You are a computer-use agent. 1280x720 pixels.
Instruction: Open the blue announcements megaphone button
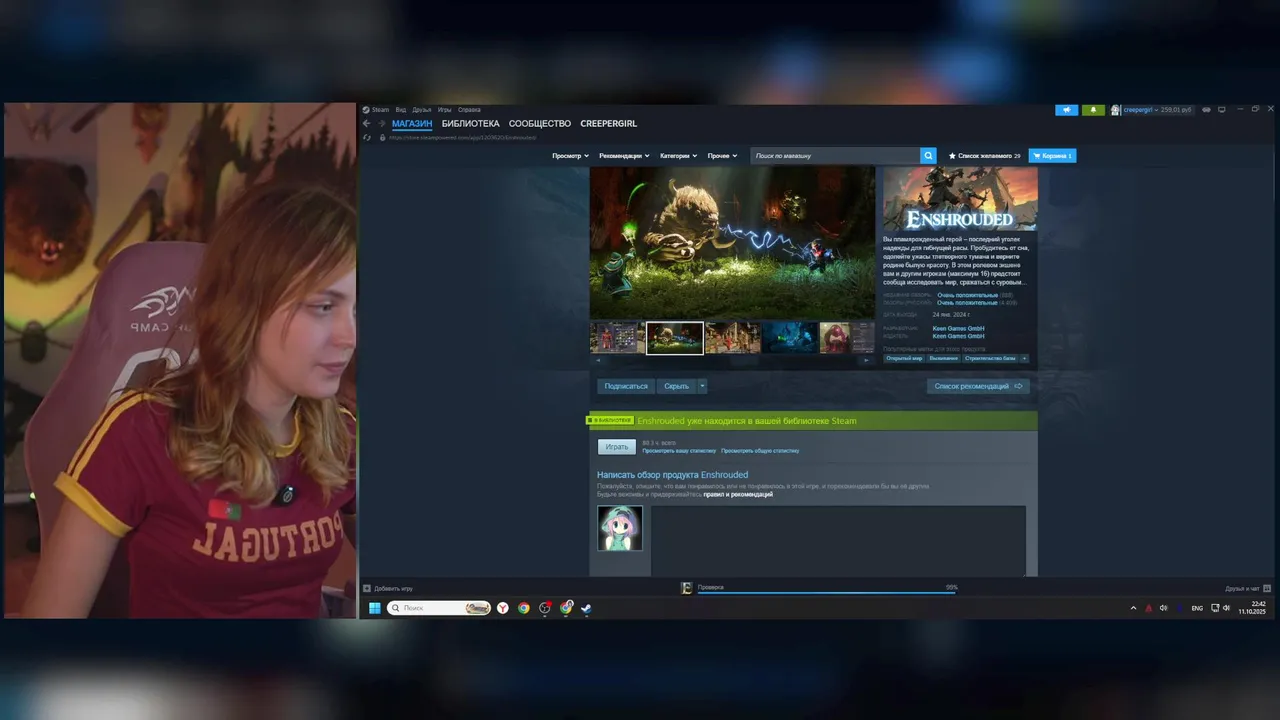point(1066,110)
